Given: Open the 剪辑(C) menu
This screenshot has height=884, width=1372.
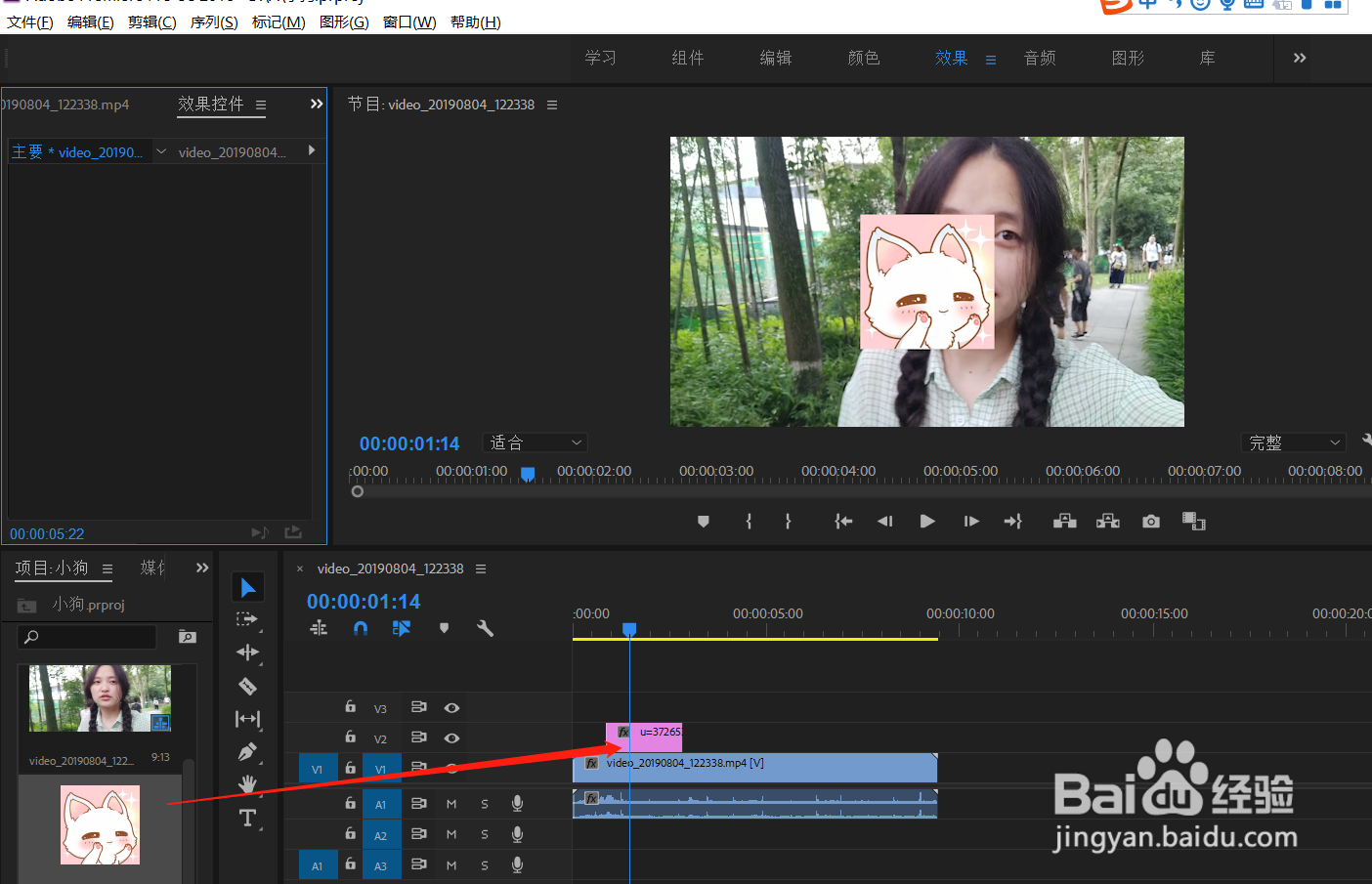Looking at the screenshot, I should (152, 21).
